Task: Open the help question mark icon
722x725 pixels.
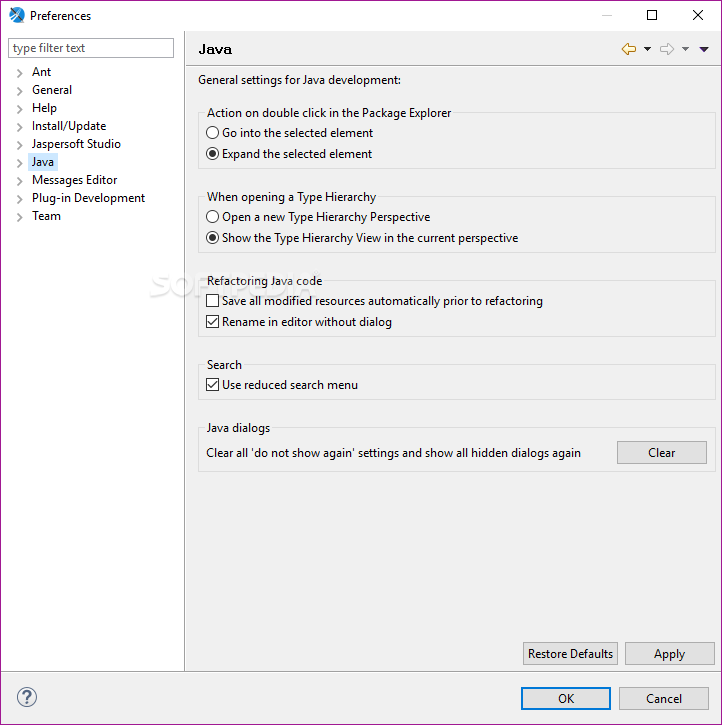Action: click(27, 697)
